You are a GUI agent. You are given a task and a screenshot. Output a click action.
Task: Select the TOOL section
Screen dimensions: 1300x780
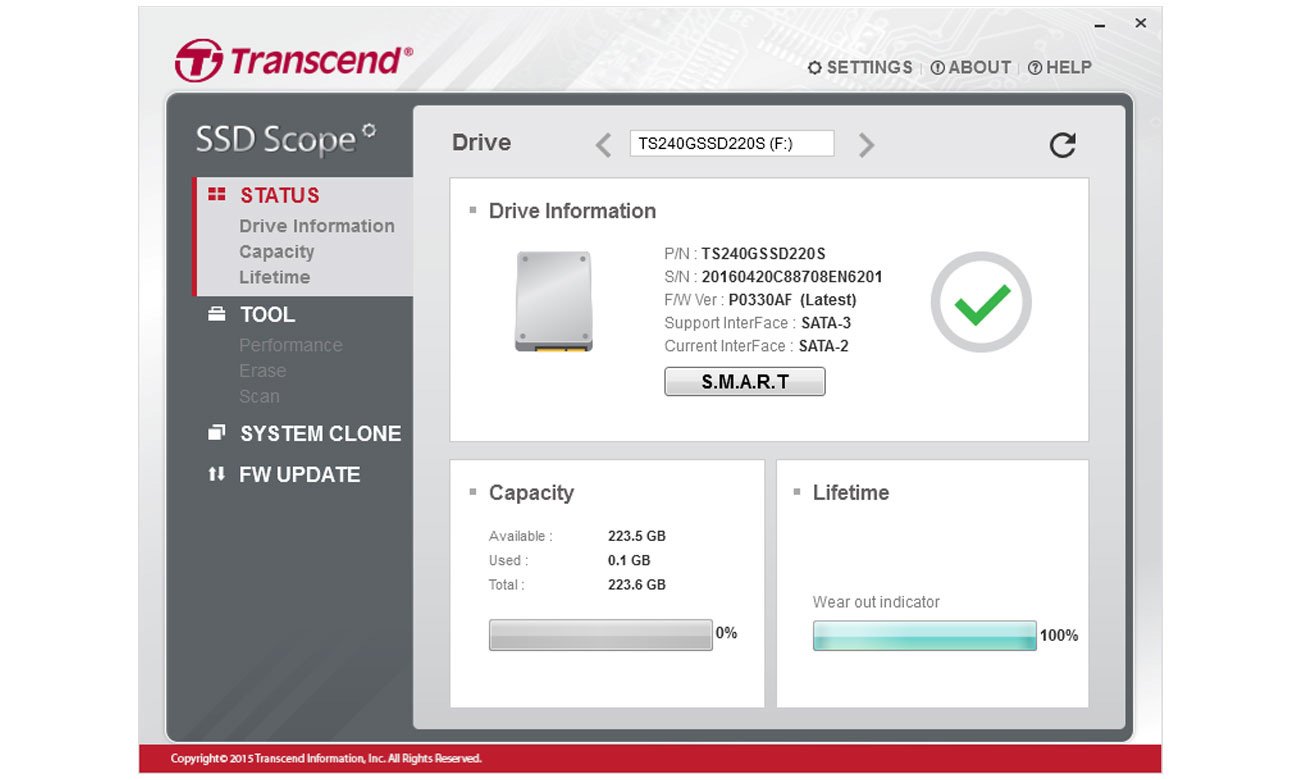coord(267,314)
